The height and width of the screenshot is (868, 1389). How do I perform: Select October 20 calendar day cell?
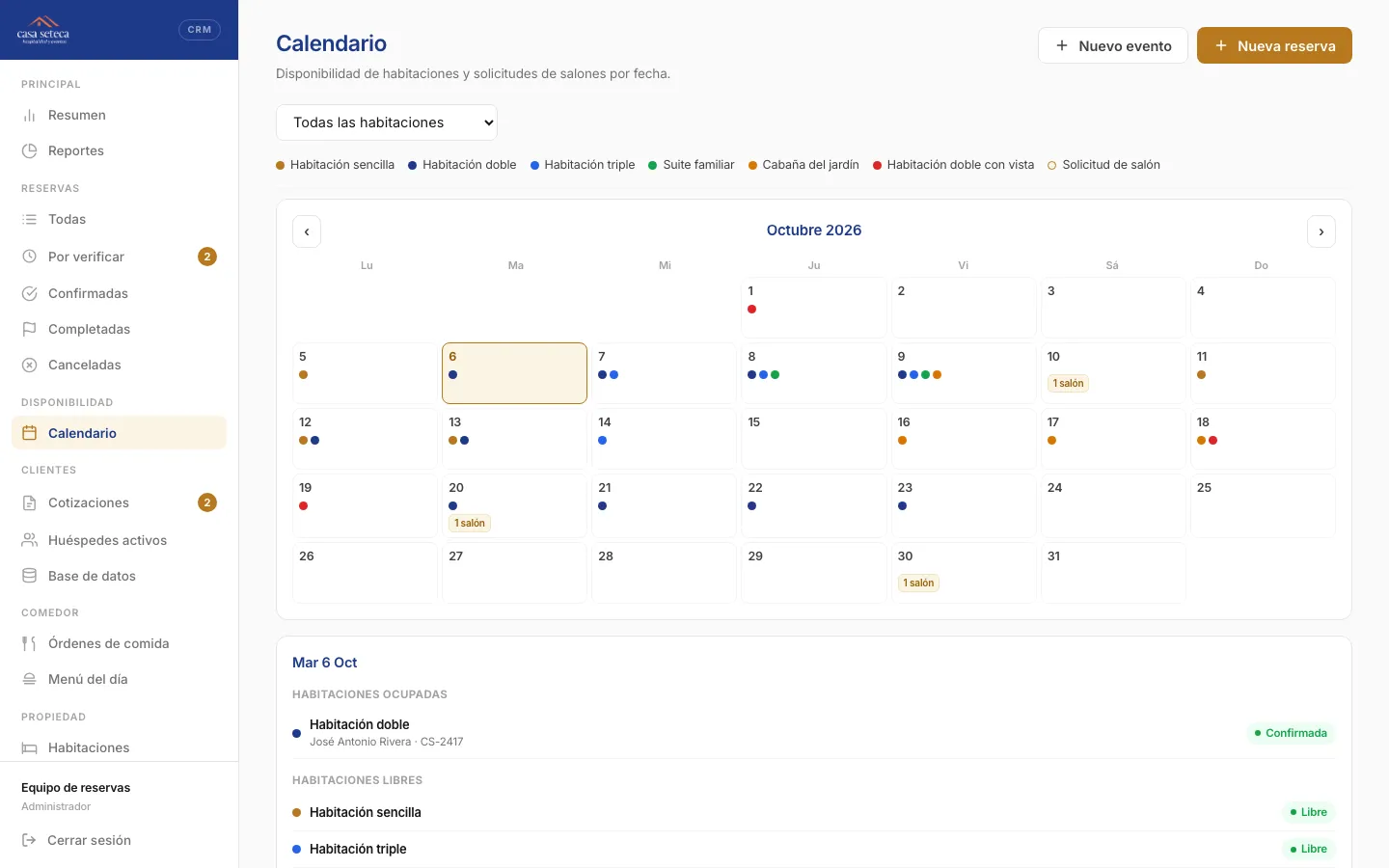pyautogui.click(x=514, y=505)
